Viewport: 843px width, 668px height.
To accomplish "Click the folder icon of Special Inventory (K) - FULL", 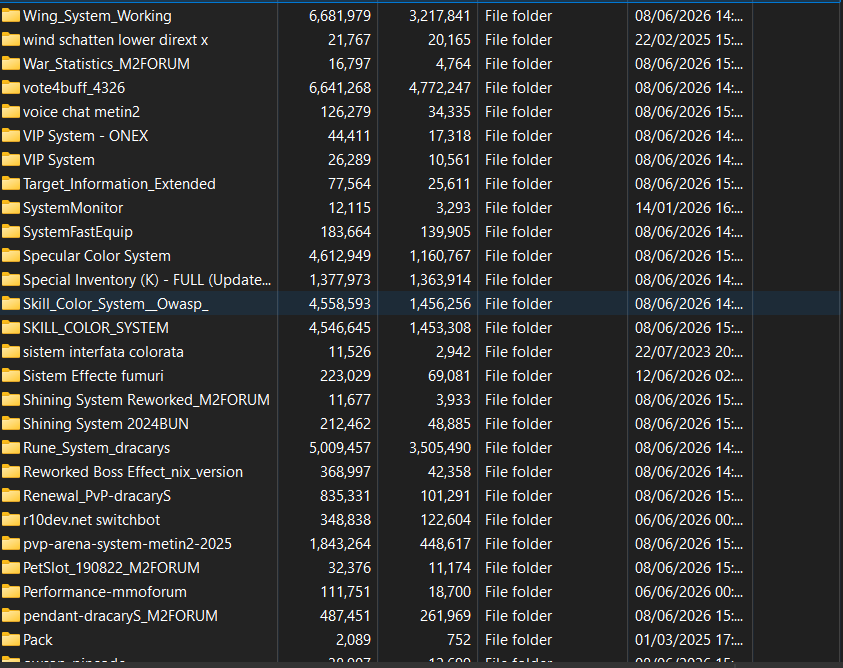I will [11, 280].
